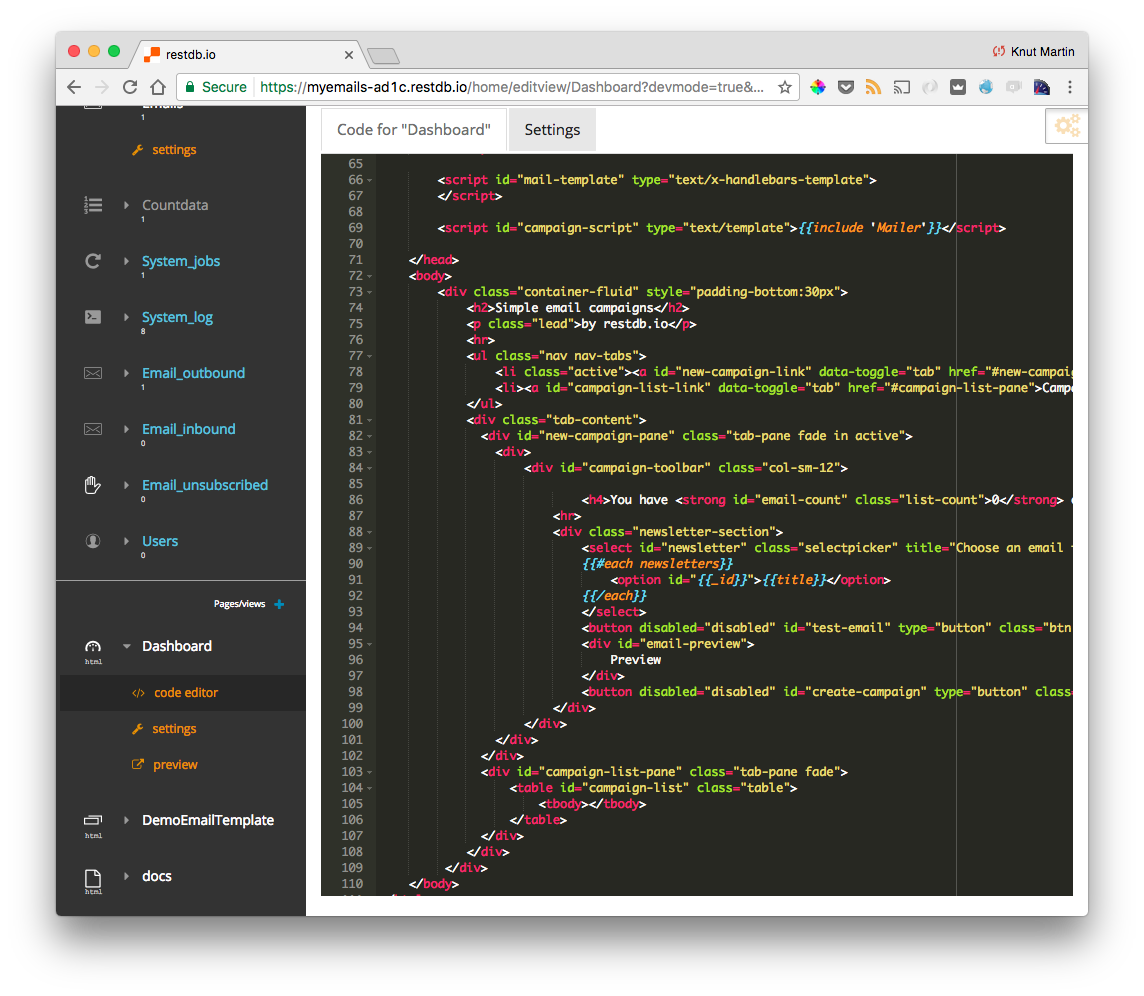Click the Knut Martin profile button

point(1033,52)
